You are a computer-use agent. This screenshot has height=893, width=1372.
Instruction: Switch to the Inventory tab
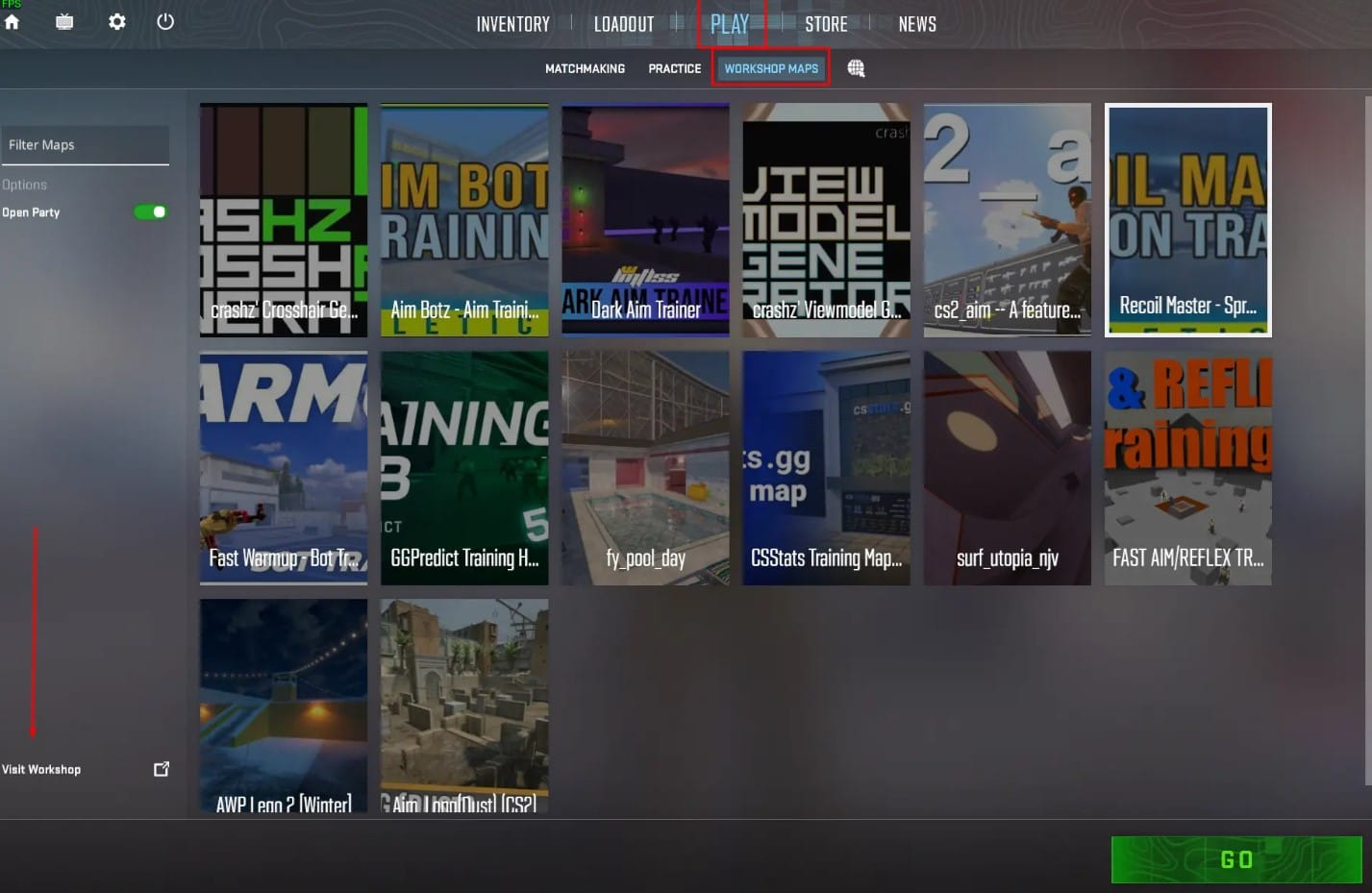pyautogui.click(x=513, y=24)
